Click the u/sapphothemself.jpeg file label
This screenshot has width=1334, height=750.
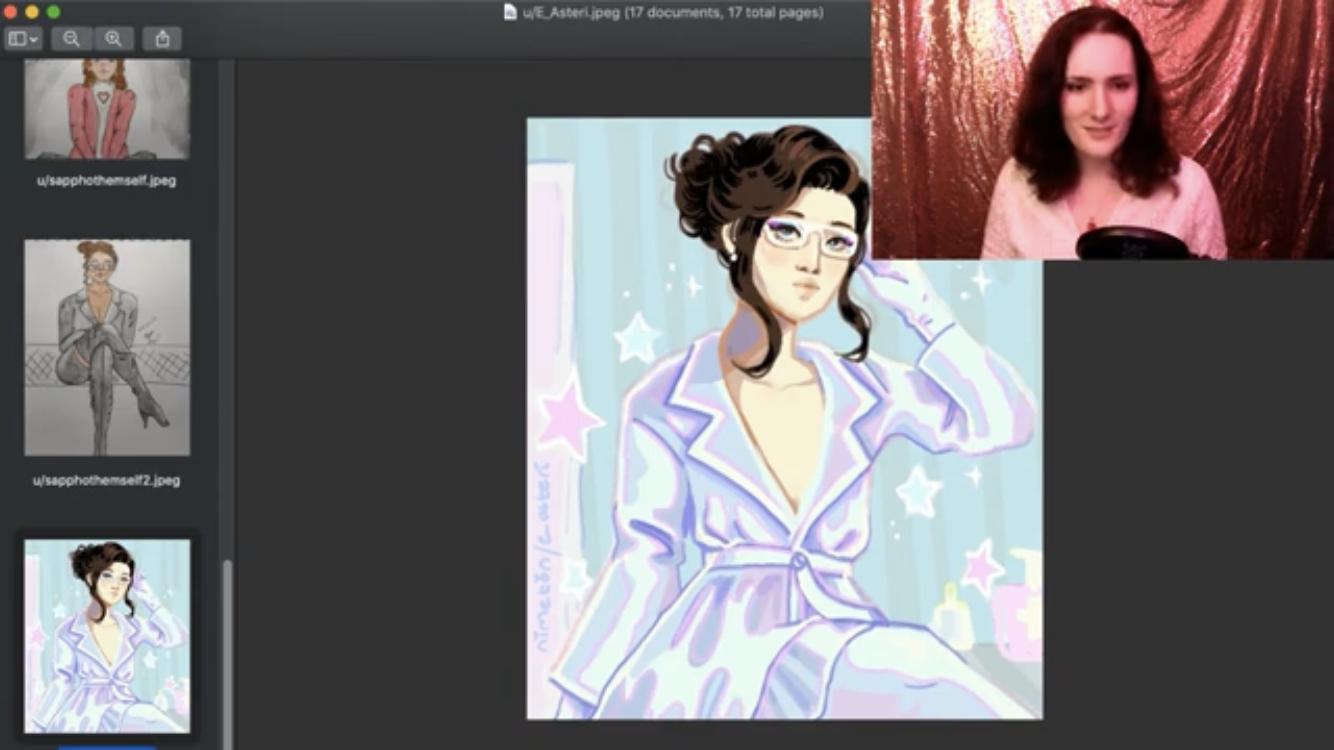coord(107,181)
